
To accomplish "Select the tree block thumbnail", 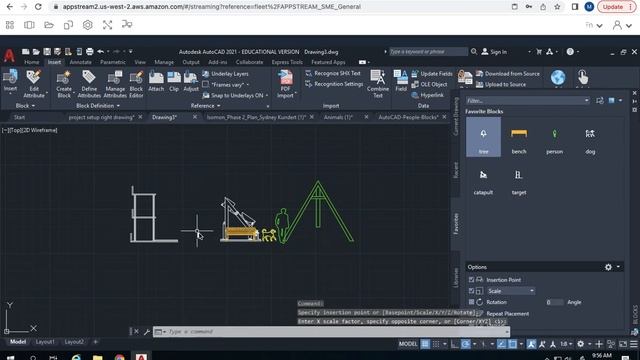I will click(483, 137).
